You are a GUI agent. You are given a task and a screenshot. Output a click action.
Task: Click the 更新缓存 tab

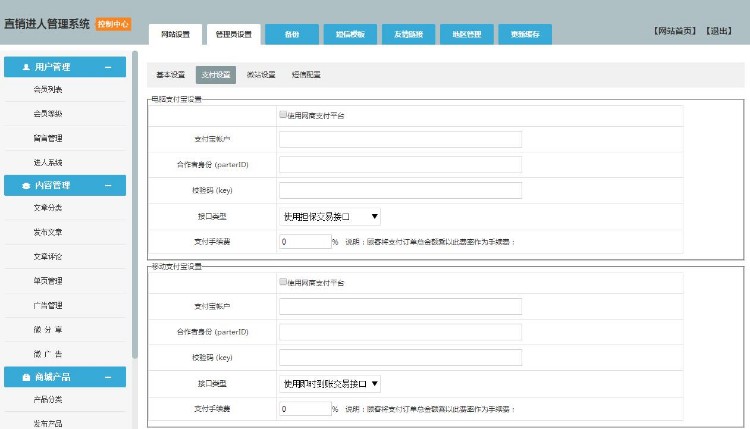click(525, 34)
